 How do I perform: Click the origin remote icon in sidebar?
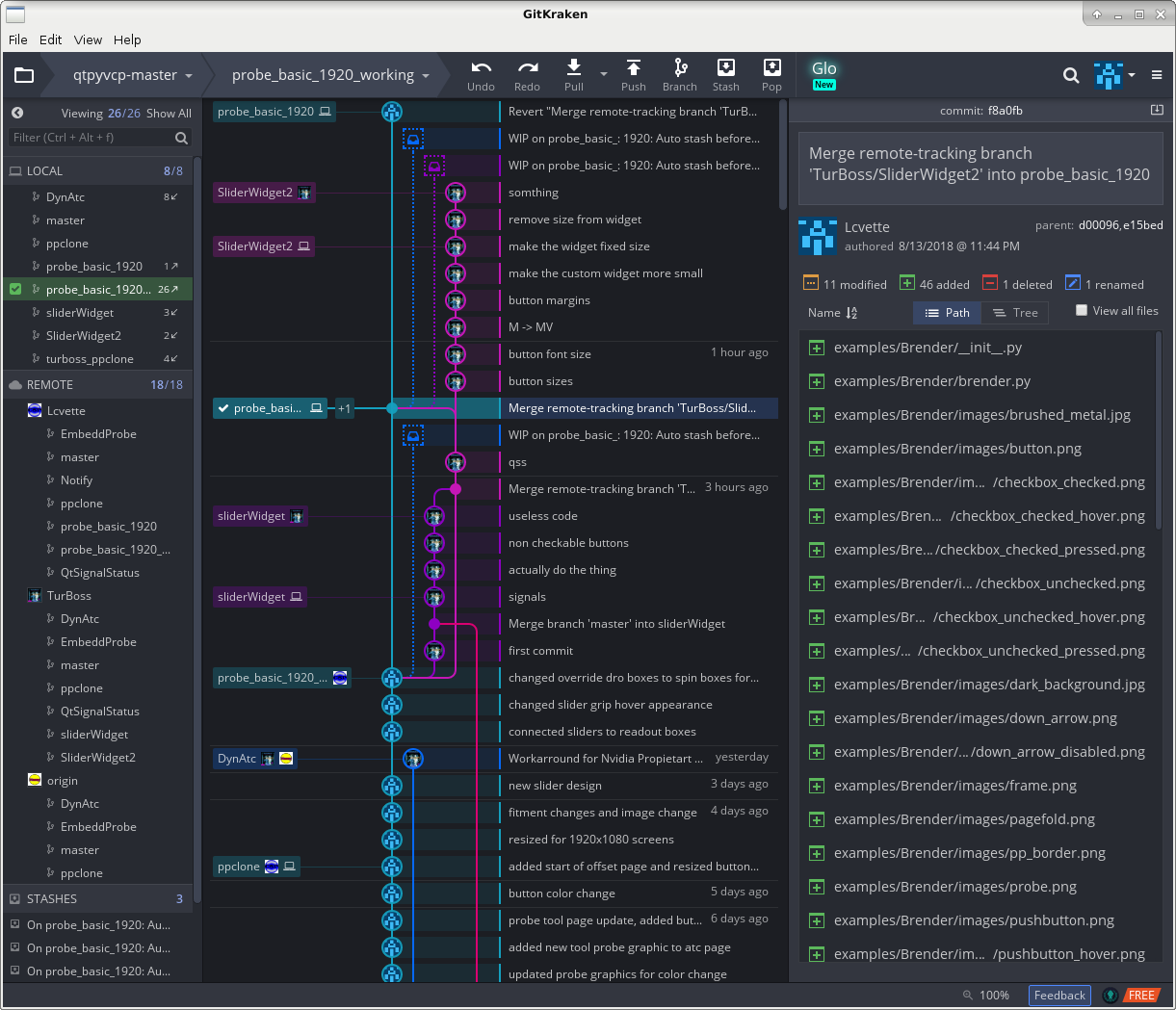tap(35, 781)
